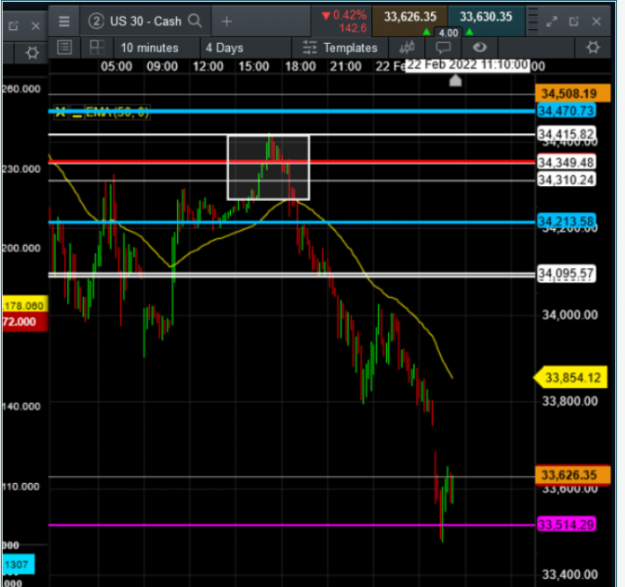The height and width of the screenshot is (587, 625).
Task: Close the US 30 chart panel
Action: [x=596, y=22]
